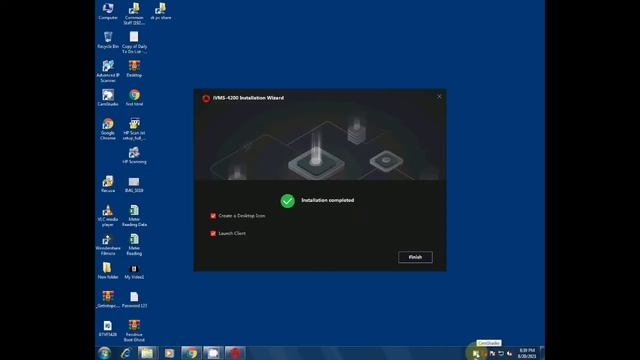Open the pc share folder shortcut
640x360 pixels.
coord(161,11)
